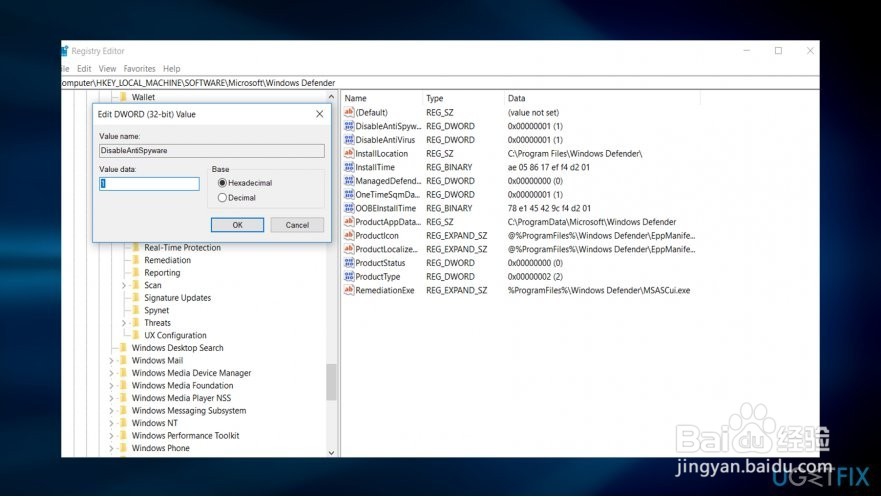Expand the Windows Media Player NSS key

point(111,398)
